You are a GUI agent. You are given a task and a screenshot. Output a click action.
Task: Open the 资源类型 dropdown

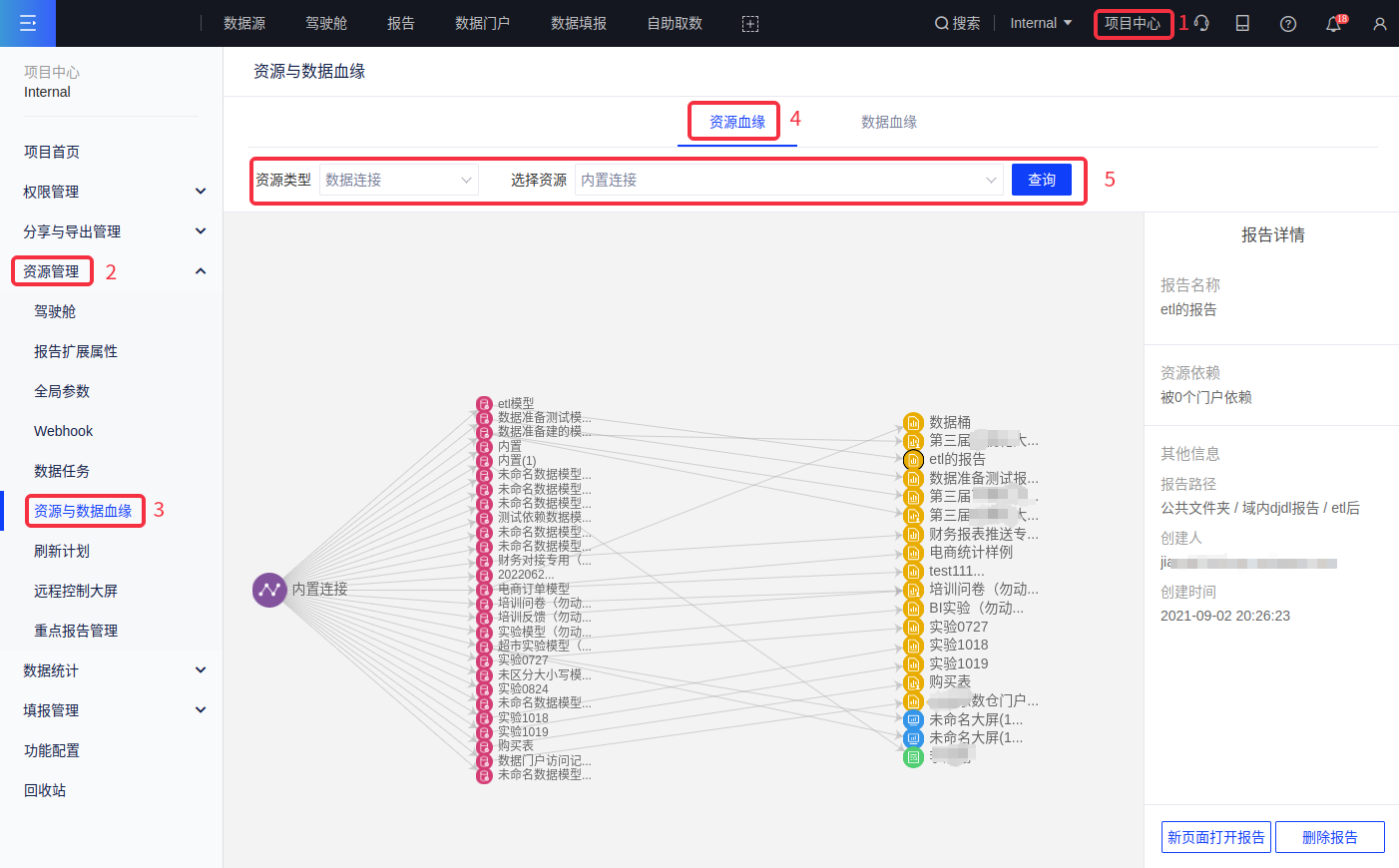click(398, 180)
